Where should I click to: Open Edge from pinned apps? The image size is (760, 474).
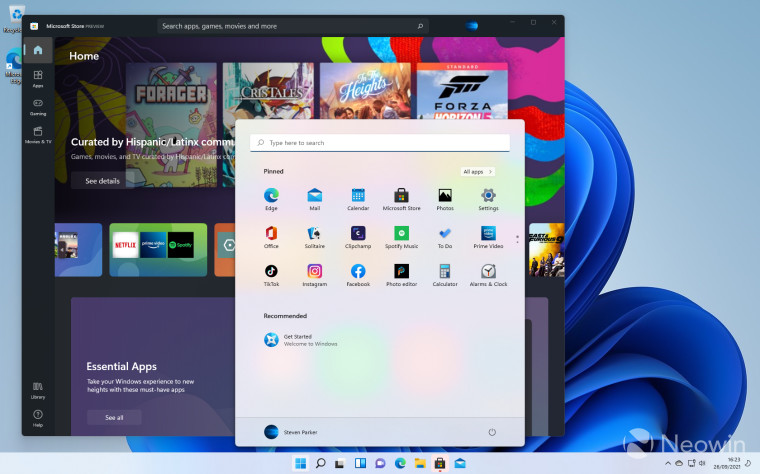tap(271, 199)
